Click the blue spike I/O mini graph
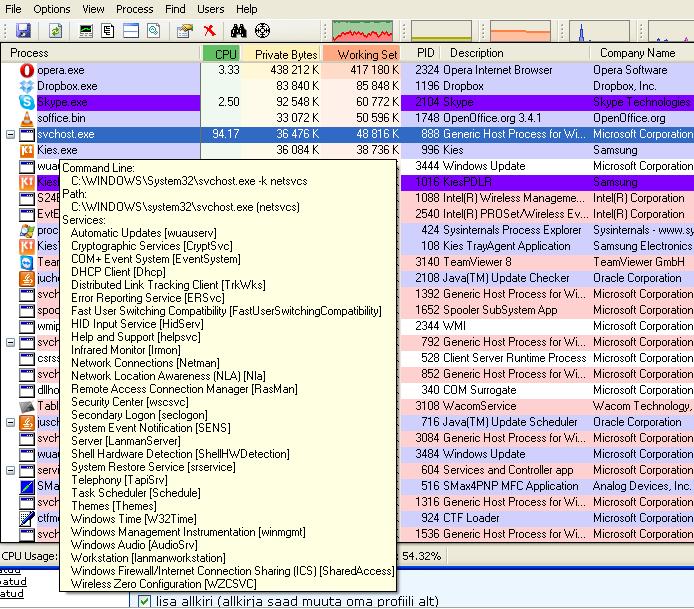The image size is (694, 609). point(599,31)
